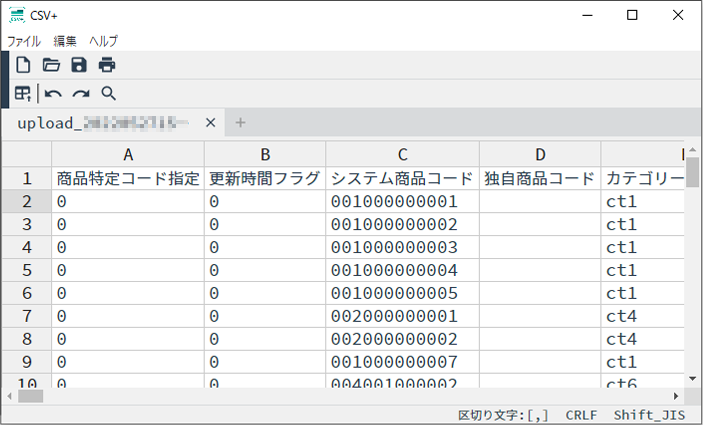Select row 2 header

point(26,201)
